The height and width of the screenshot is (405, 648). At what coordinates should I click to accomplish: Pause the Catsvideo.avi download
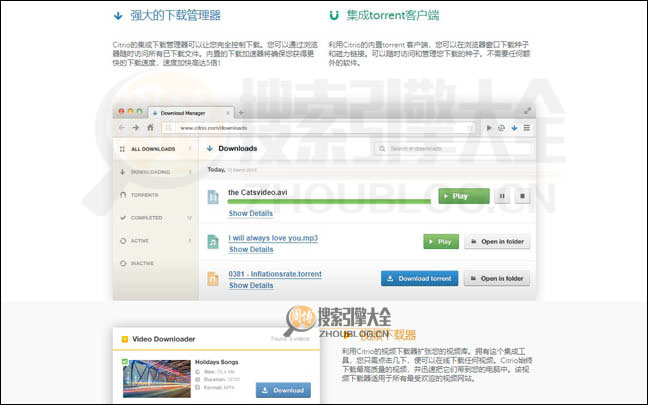click(x=502, y=196)
